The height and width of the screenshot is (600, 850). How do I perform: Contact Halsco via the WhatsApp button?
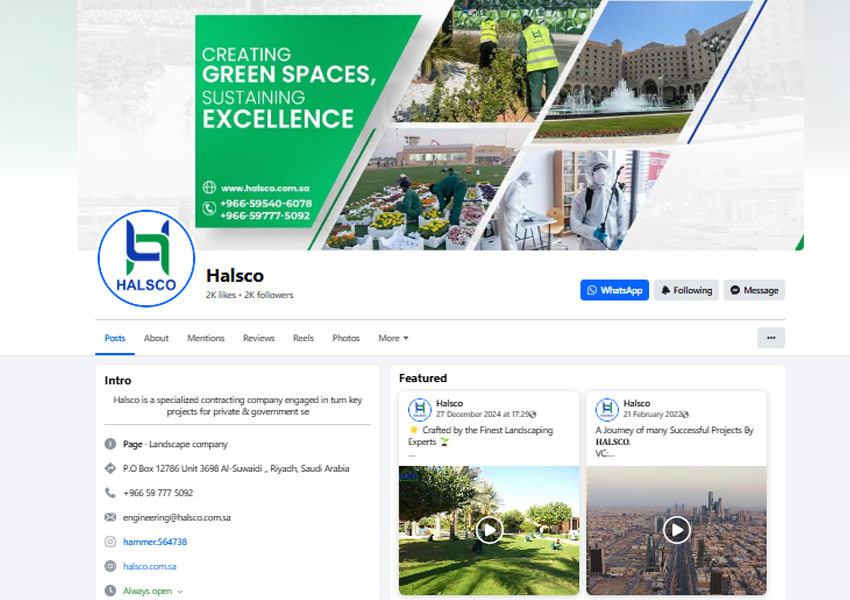click(x=615, y=290)
